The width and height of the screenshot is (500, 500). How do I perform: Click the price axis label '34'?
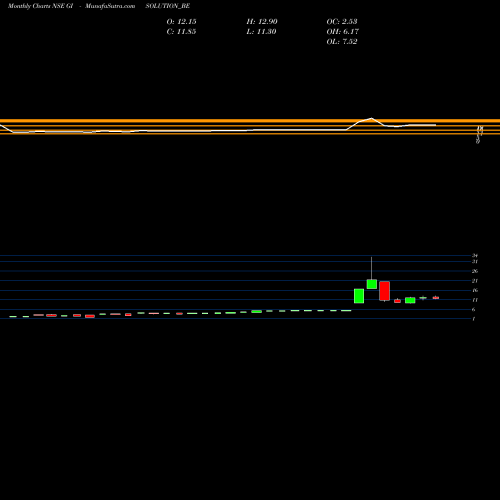(475, 256)
